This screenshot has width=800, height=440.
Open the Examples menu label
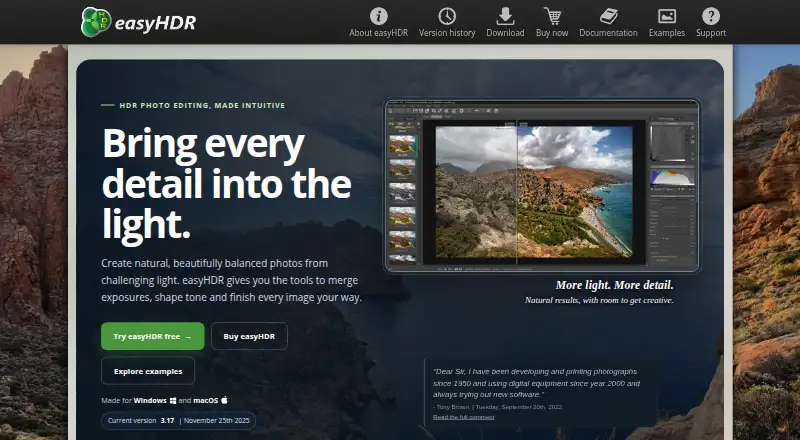click(x=667, y=33)
